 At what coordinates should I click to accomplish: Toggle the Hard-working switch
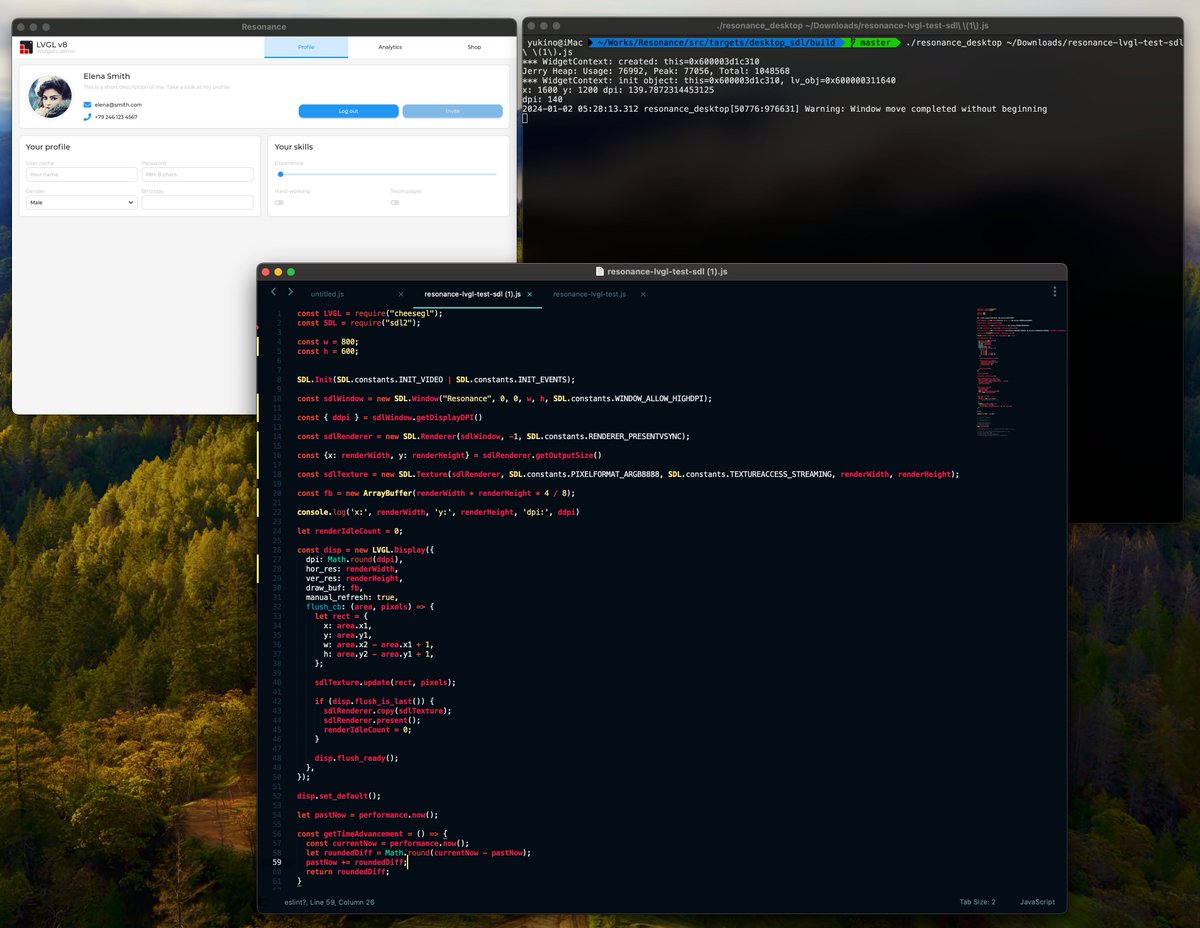click(x=281, y=202)
